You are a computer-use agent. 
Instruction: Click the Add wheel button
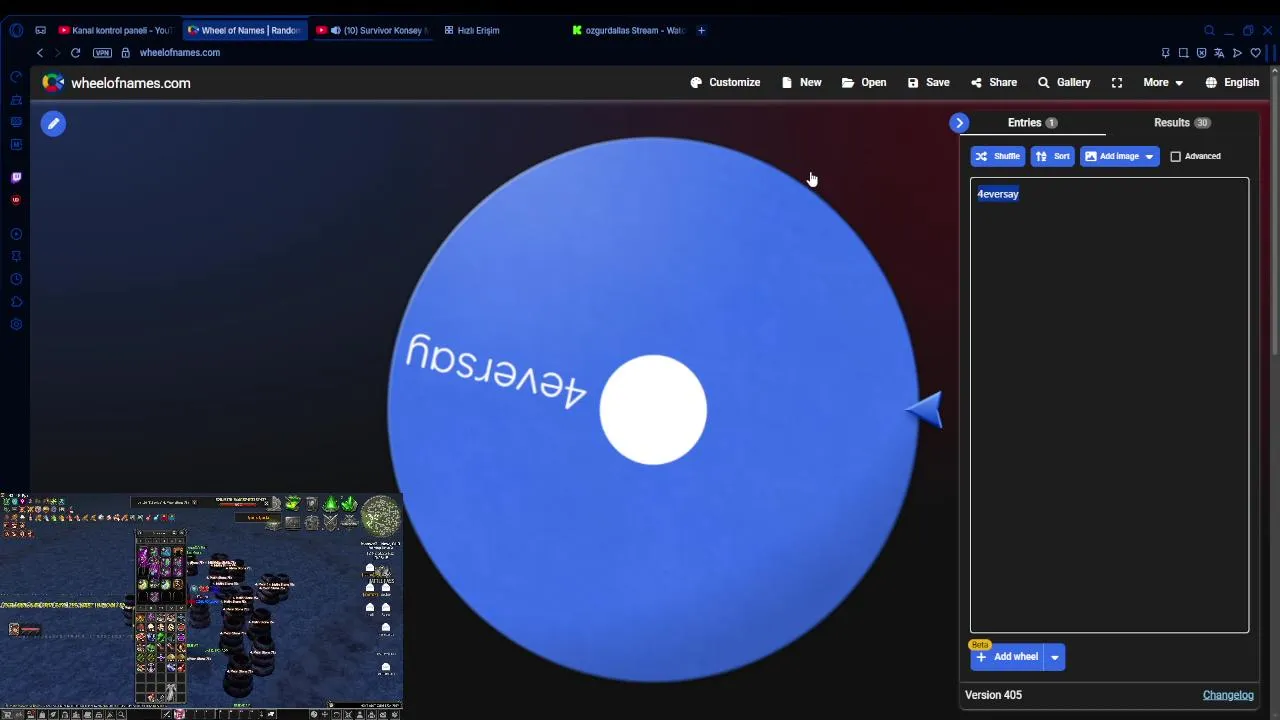click(1007, 657)
